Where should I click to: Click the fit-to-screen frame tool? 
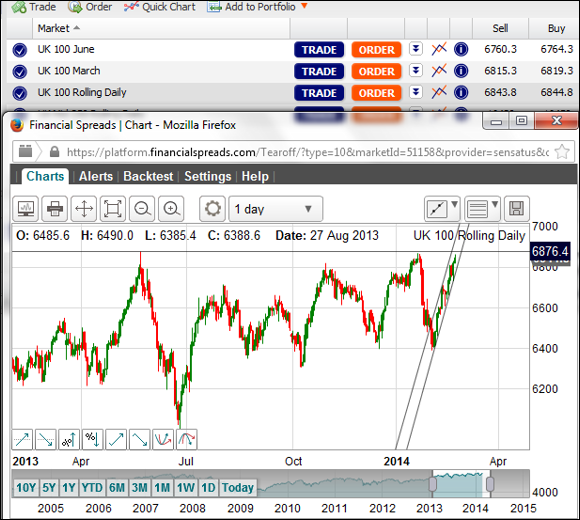pos(113,209)
